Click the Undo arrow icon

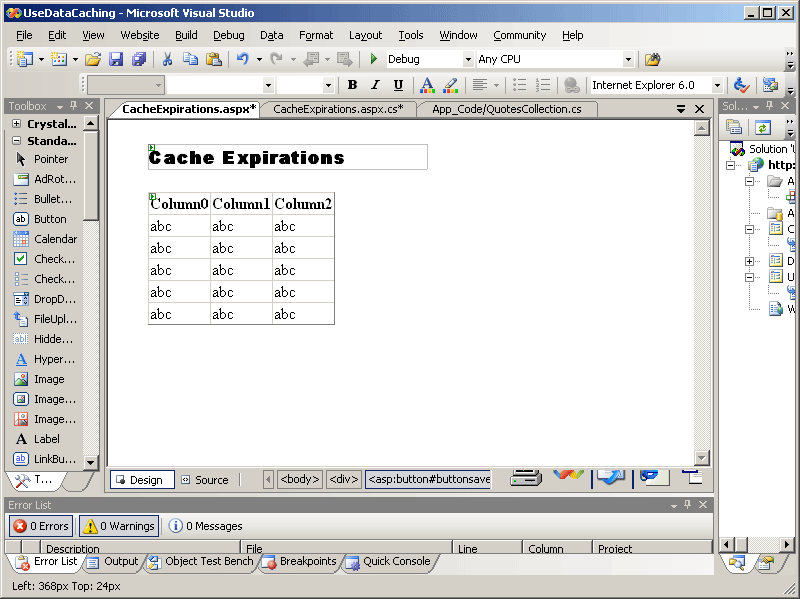tap(242, 60)
